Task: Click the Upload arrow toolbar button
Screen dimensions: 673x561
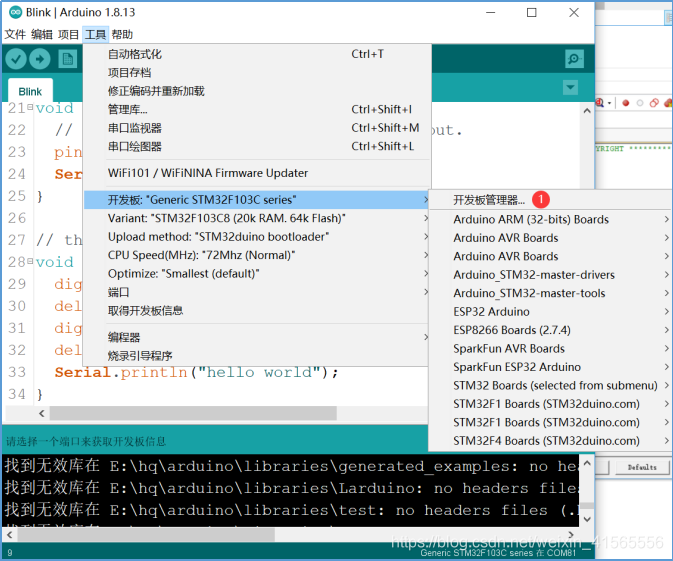Action: [x=39, y=59]
